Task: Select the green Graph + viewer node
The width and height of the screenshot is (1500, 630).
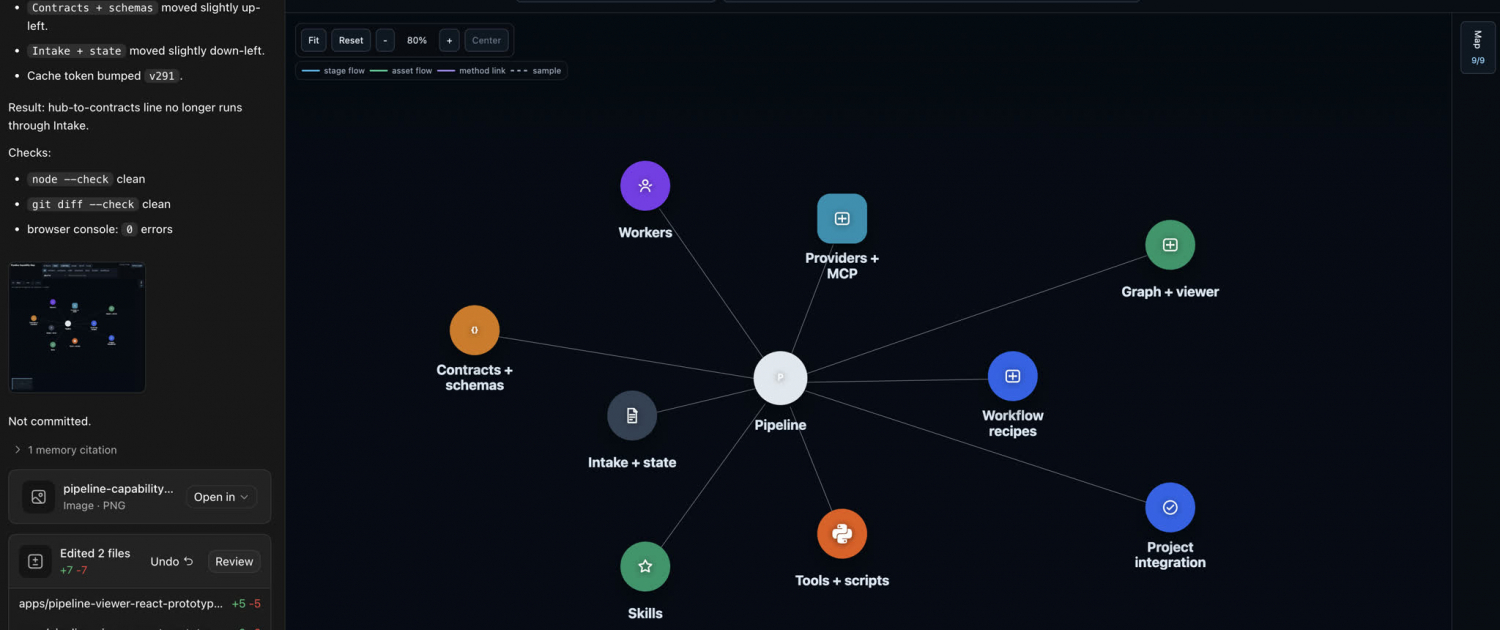Action: pyautogui.click(x=1170, y=245)
